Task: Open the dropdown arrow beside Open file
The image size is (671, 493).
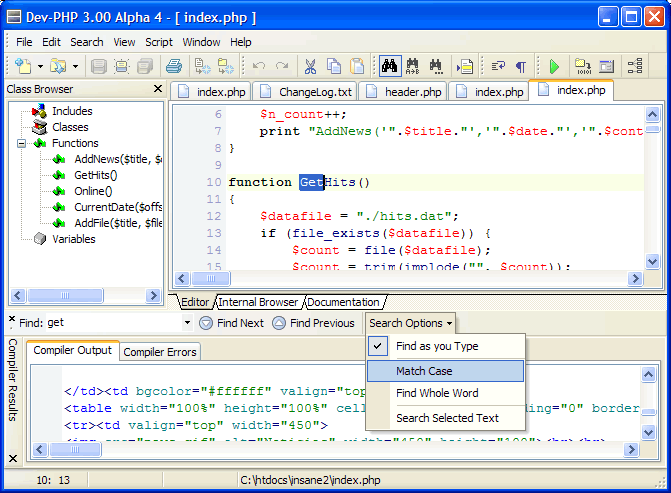Action: 75,66
